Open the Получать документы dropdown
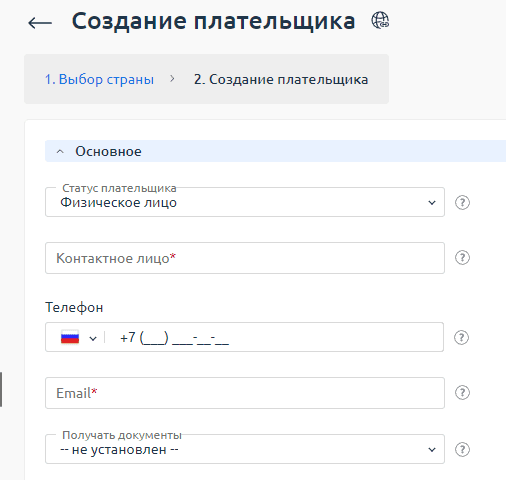 pos(245,449)
